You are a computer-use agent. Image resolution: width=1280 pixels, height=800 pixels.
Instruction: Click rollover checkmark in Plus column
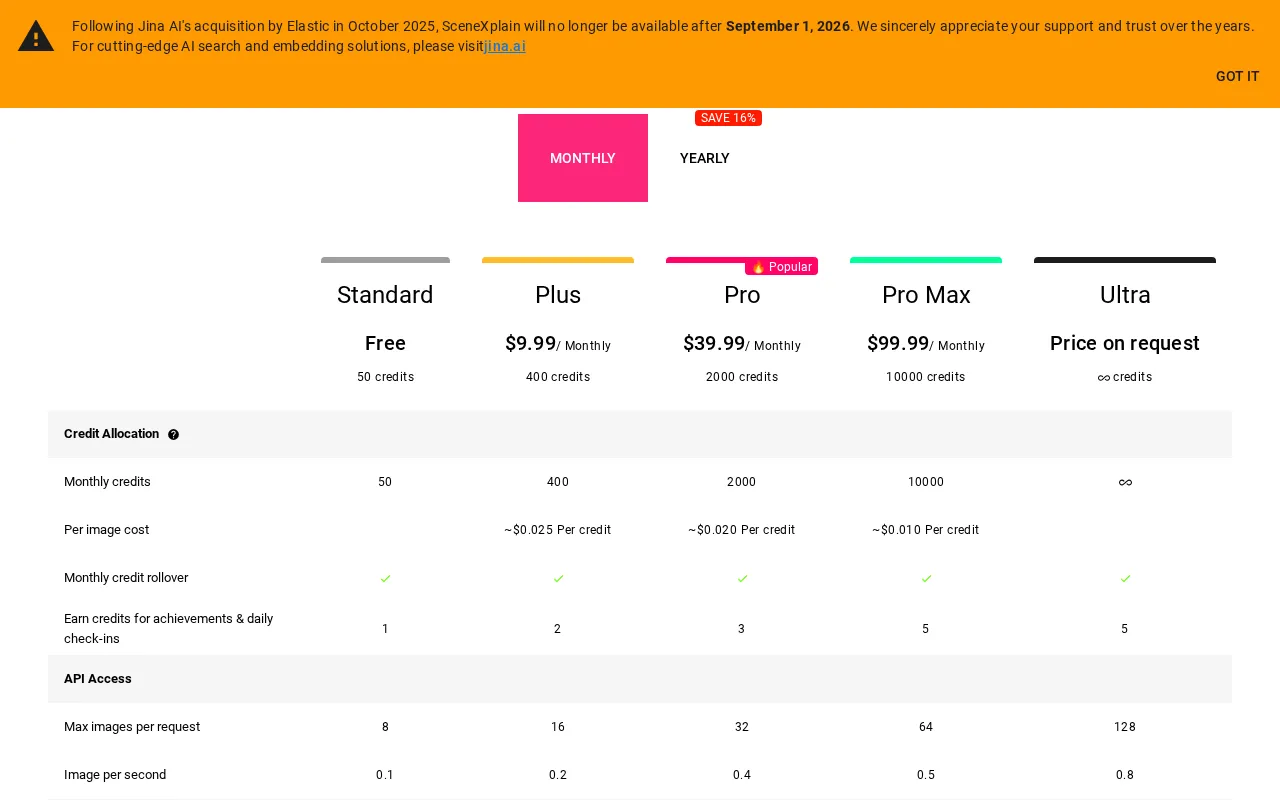coord(558,579)
